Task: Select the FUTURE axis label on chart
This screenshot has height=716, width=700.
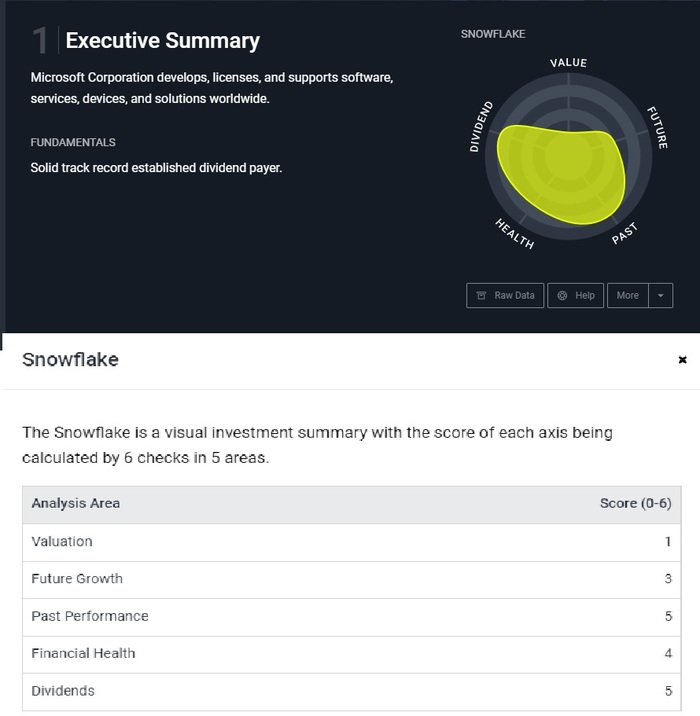Action: (656, 127)
